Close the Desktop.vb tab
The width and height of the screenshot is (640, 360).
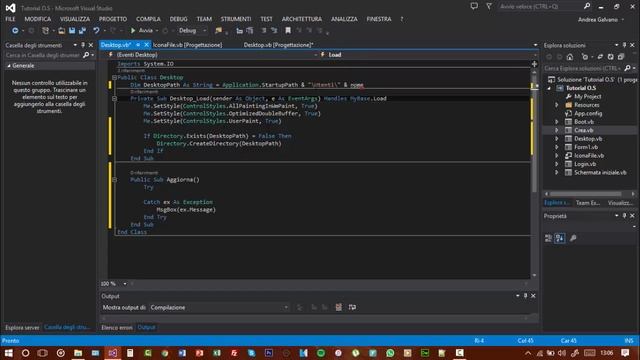coord(147,45)
